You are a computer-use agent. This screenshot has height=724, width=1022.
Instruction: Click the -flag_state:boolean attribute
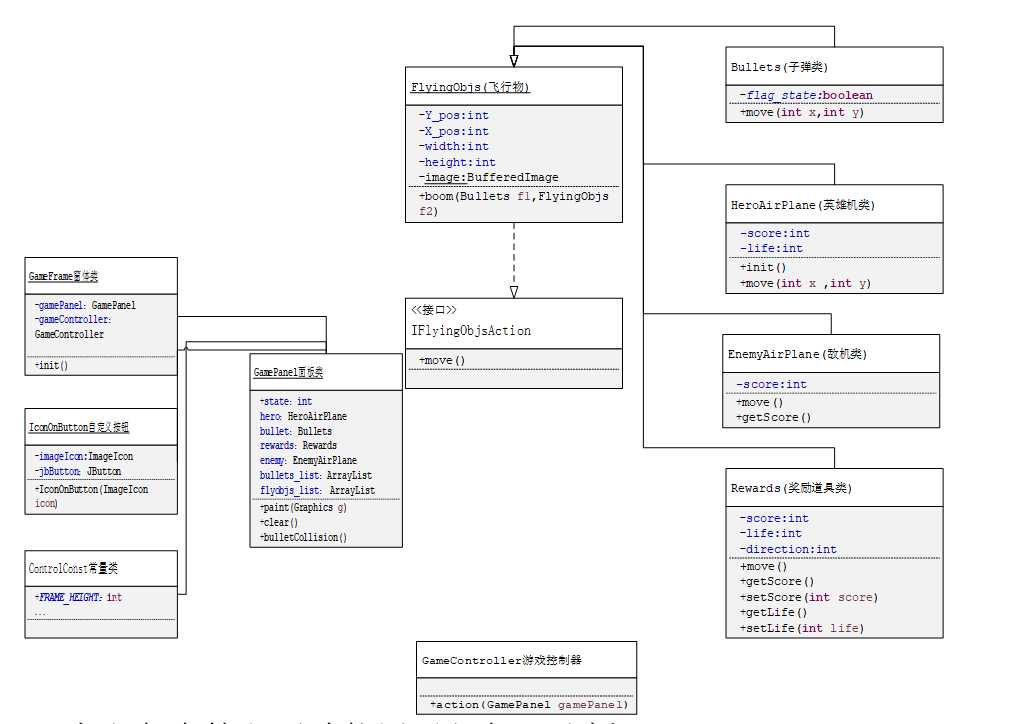point(806,95)
